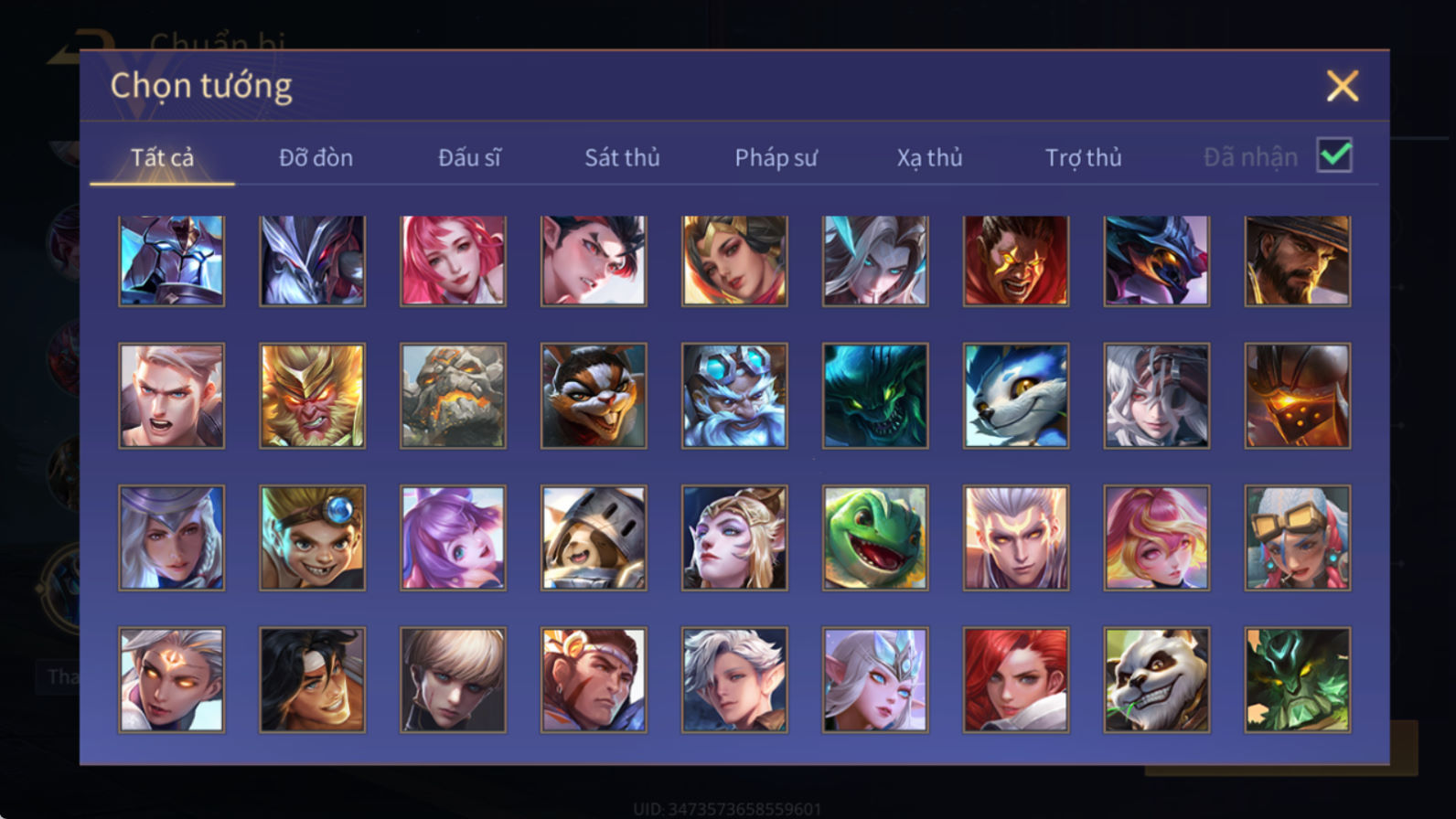The height and width of the screenshot is (819, 1456).
Task: Pick the golden monkey king hero portrait
Action: coord(312,396)
